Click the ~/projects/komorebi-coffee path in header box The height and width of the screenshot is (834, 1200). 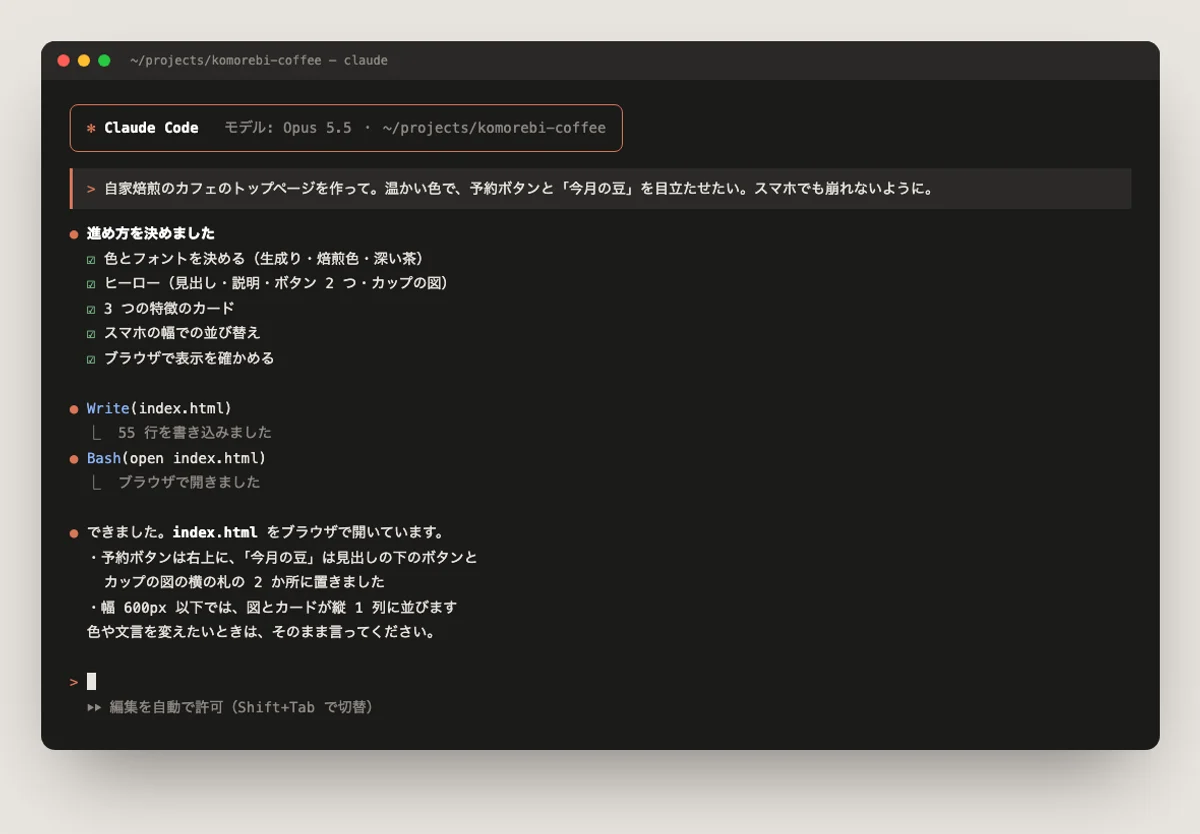(494, 128)
